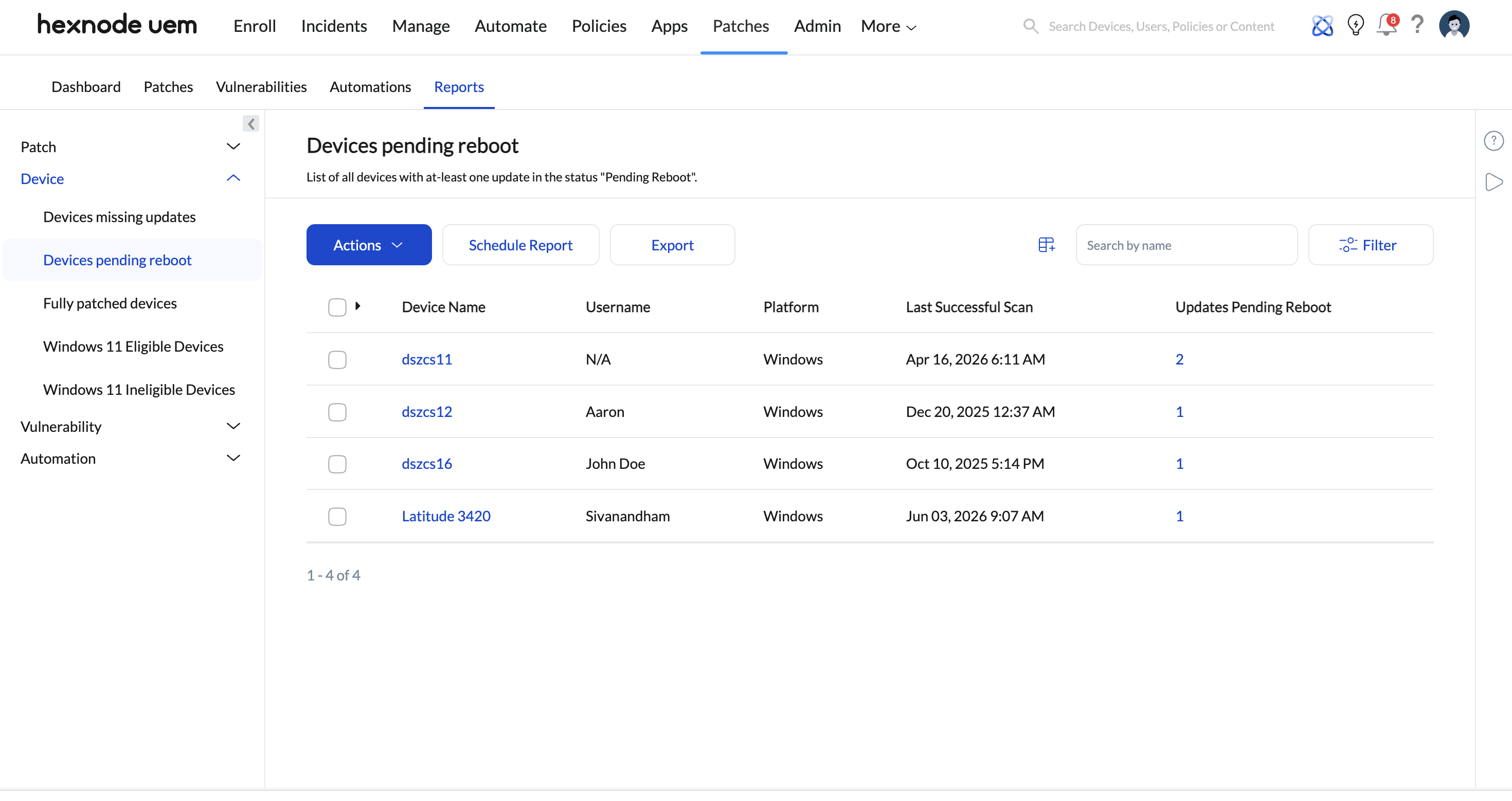Switch to the Patches sub-tab

[x=169, y=87]
